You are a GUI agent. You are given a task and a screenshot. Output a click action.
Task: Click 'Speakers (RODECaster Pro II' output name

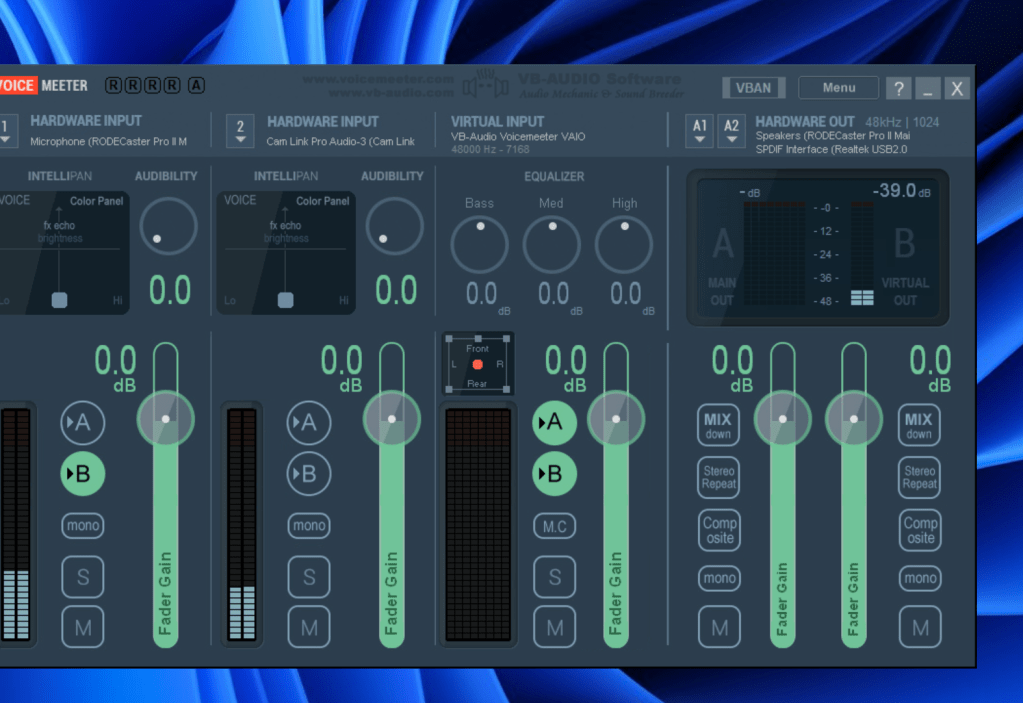click(832, 136)
